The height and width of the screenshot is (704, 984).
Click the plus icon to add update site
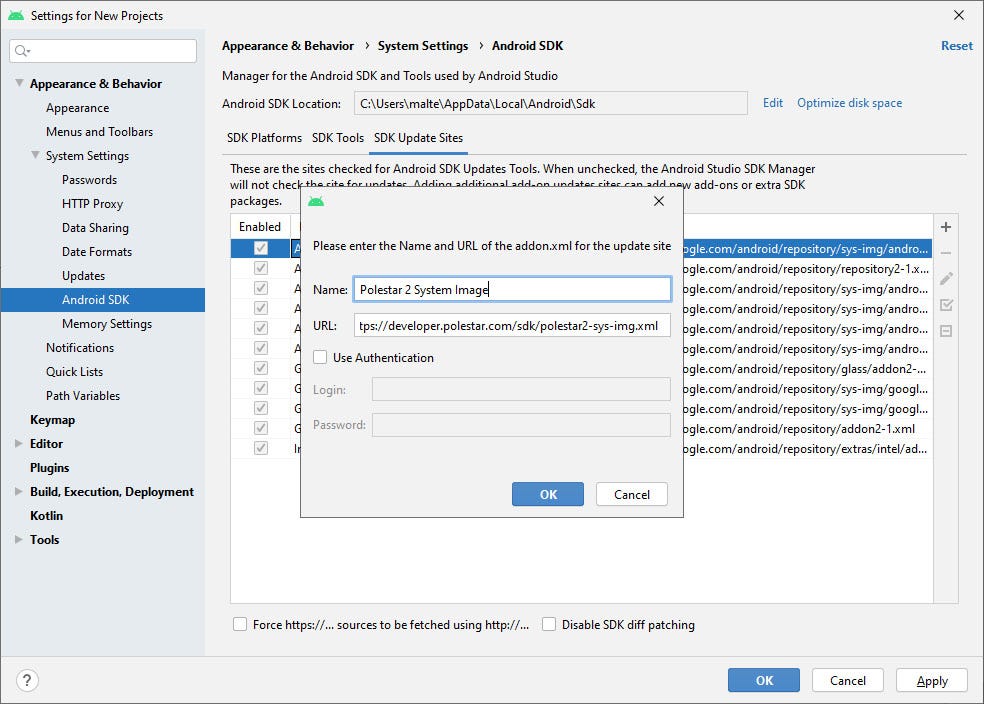pos(946,227)
